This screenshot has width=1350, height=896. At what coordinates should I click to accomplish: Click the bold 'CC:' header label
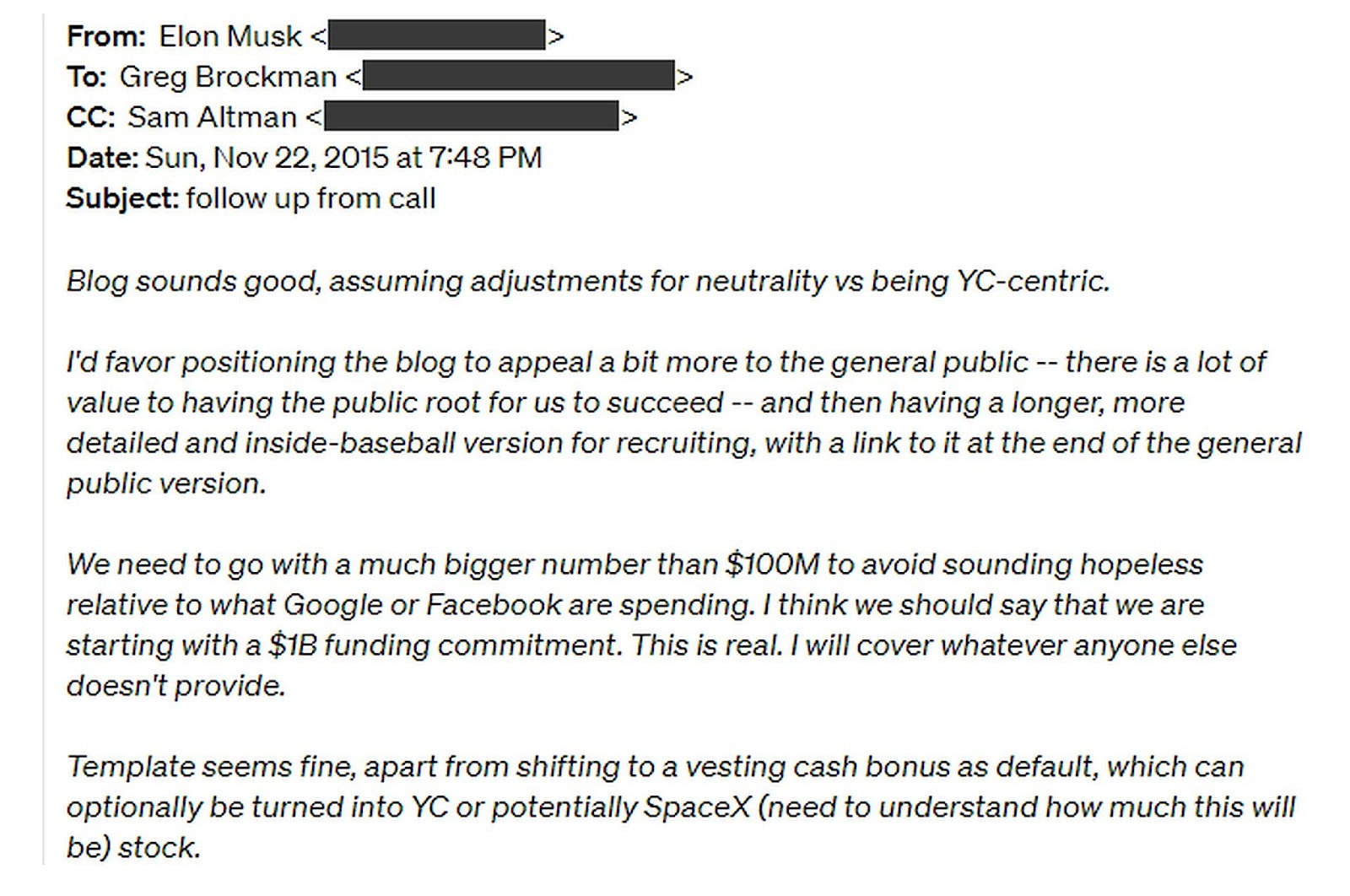click(91, 116)
